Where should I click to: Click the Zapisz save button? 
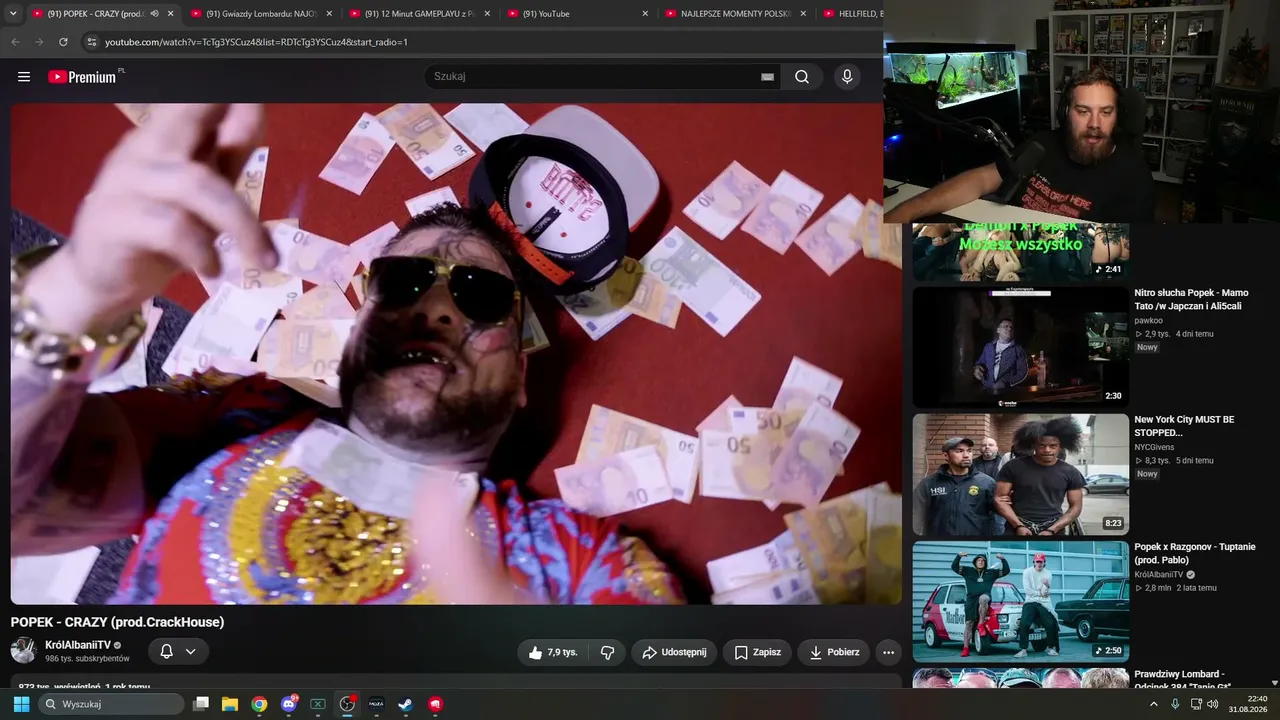tap(757, 652)
